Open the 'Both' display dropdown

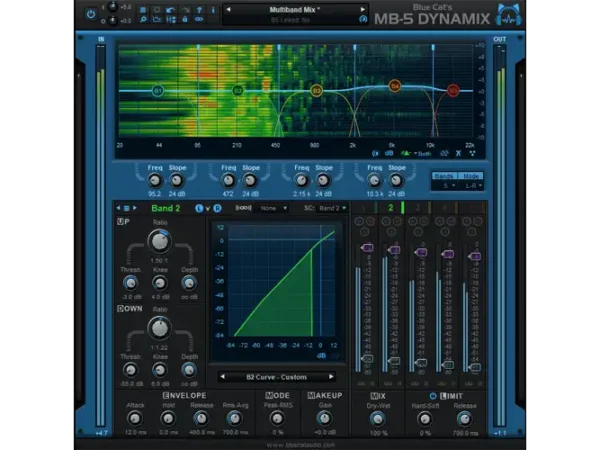click(423, 154)
